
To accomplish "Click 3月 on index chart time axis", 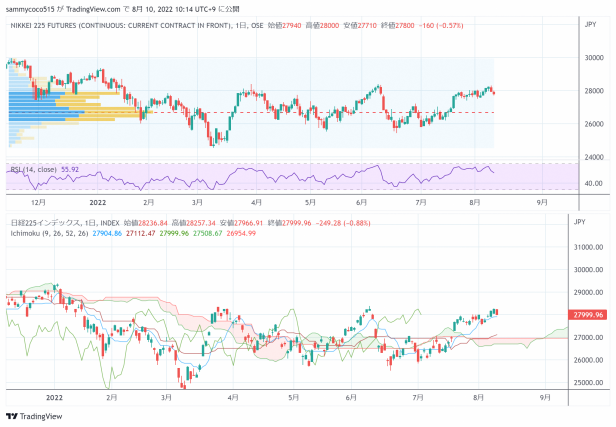I will coord(166,398).
